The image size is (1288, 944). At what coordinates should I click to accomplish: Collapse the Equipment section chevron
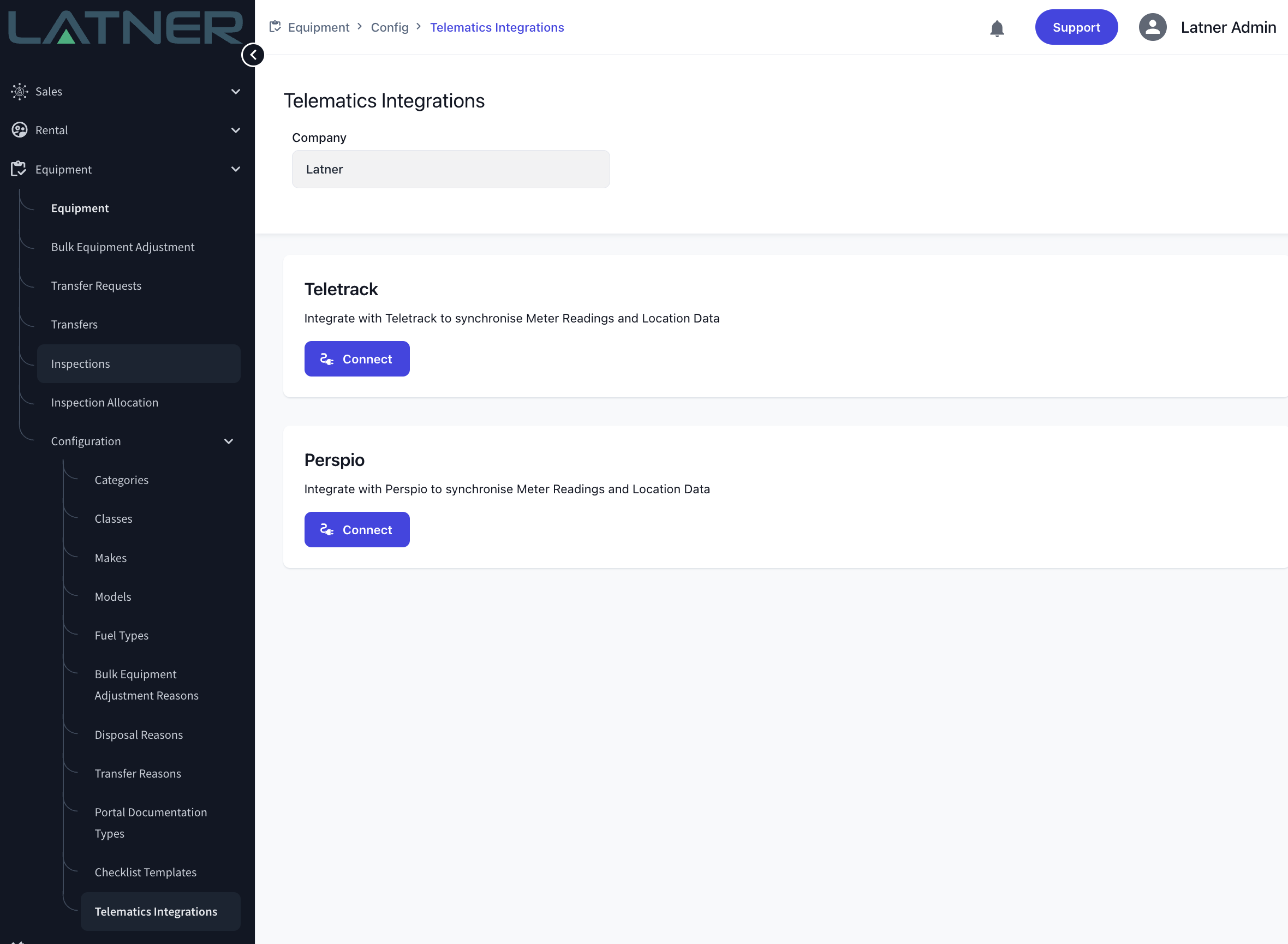(235, 169)
